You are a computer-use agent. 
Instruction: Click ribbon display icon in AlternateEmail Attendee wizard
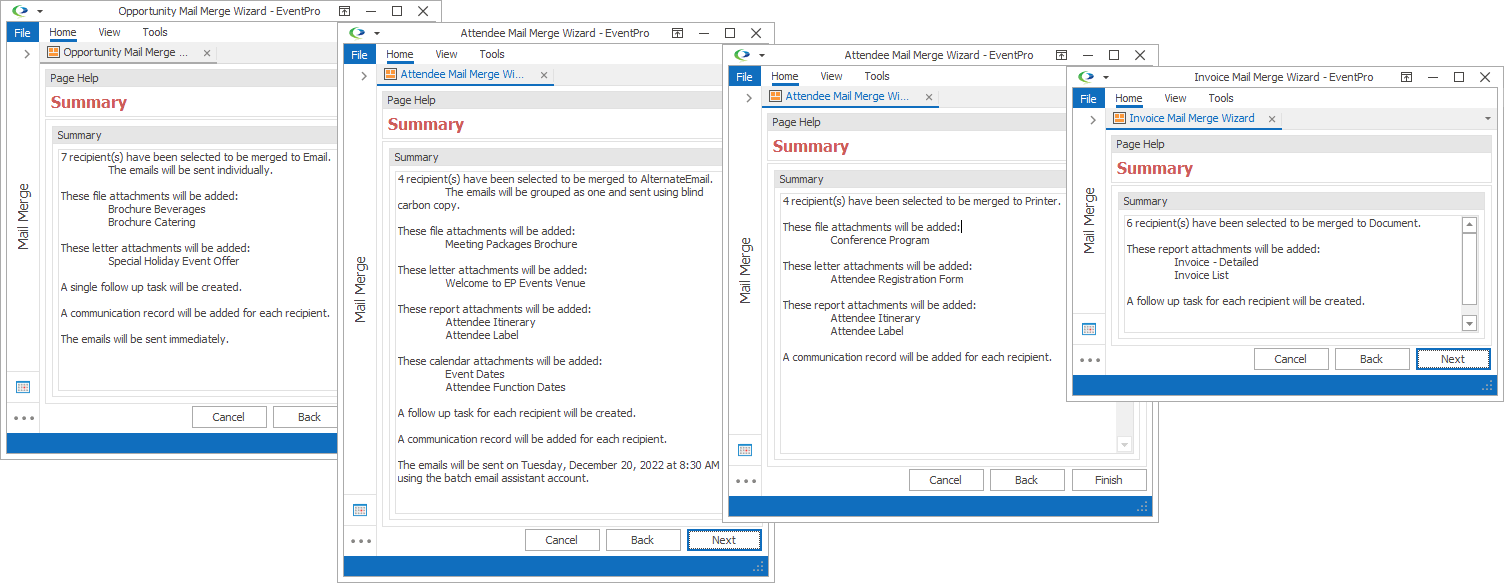point(678,33)
